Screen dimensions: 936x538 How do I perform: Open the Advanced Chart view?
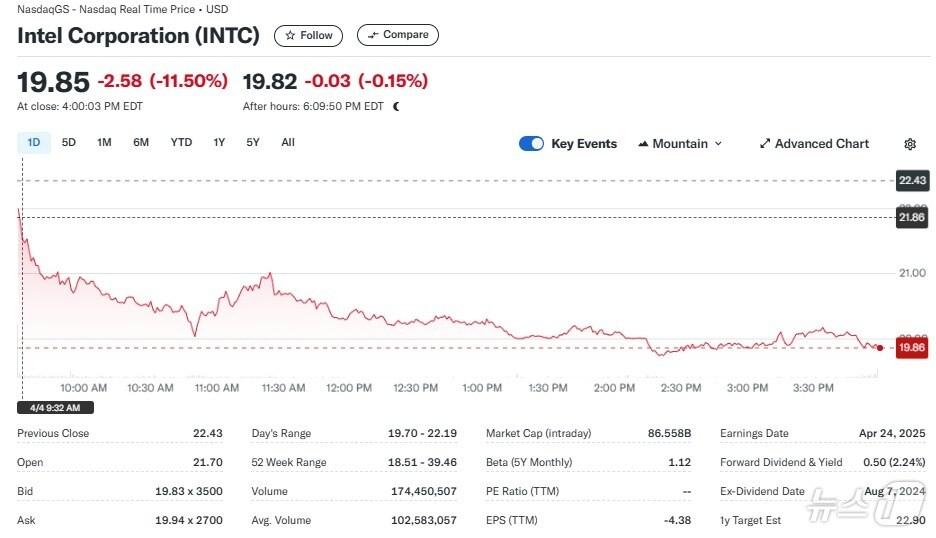(x=814, y=144)
